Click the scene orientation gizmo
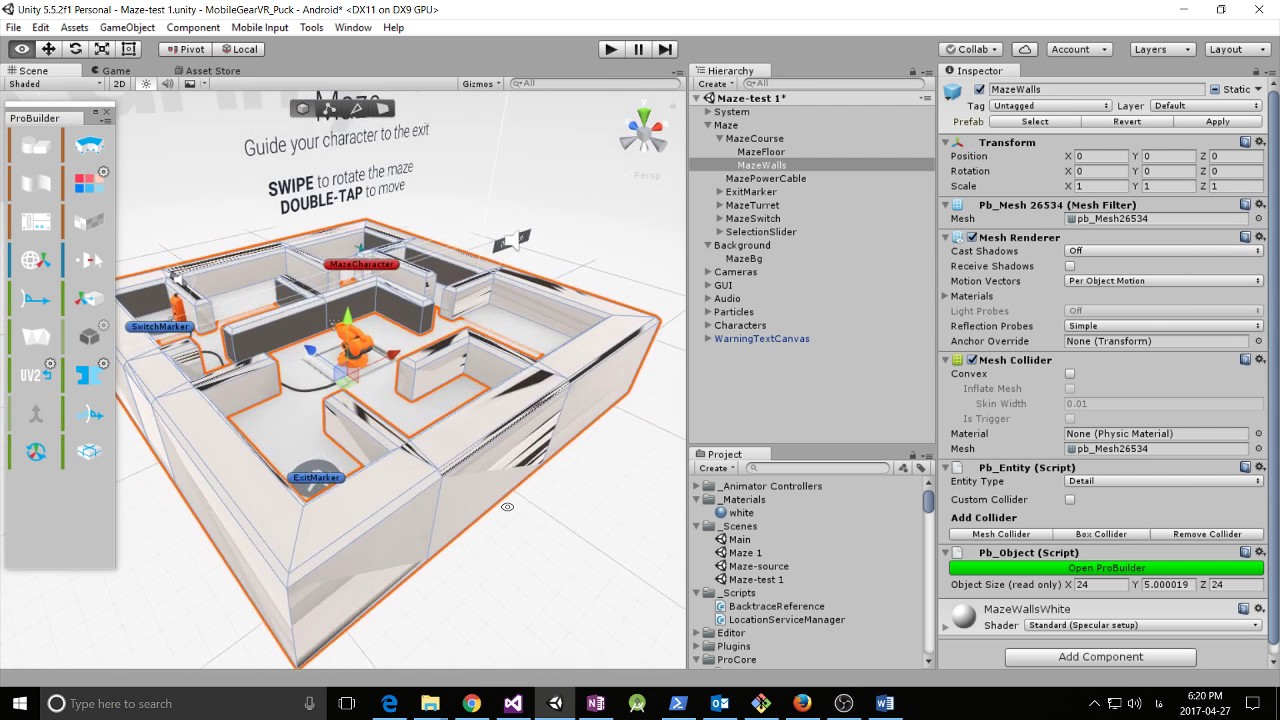This screenshot has width=1280, height=720. (x=643, y=132)
